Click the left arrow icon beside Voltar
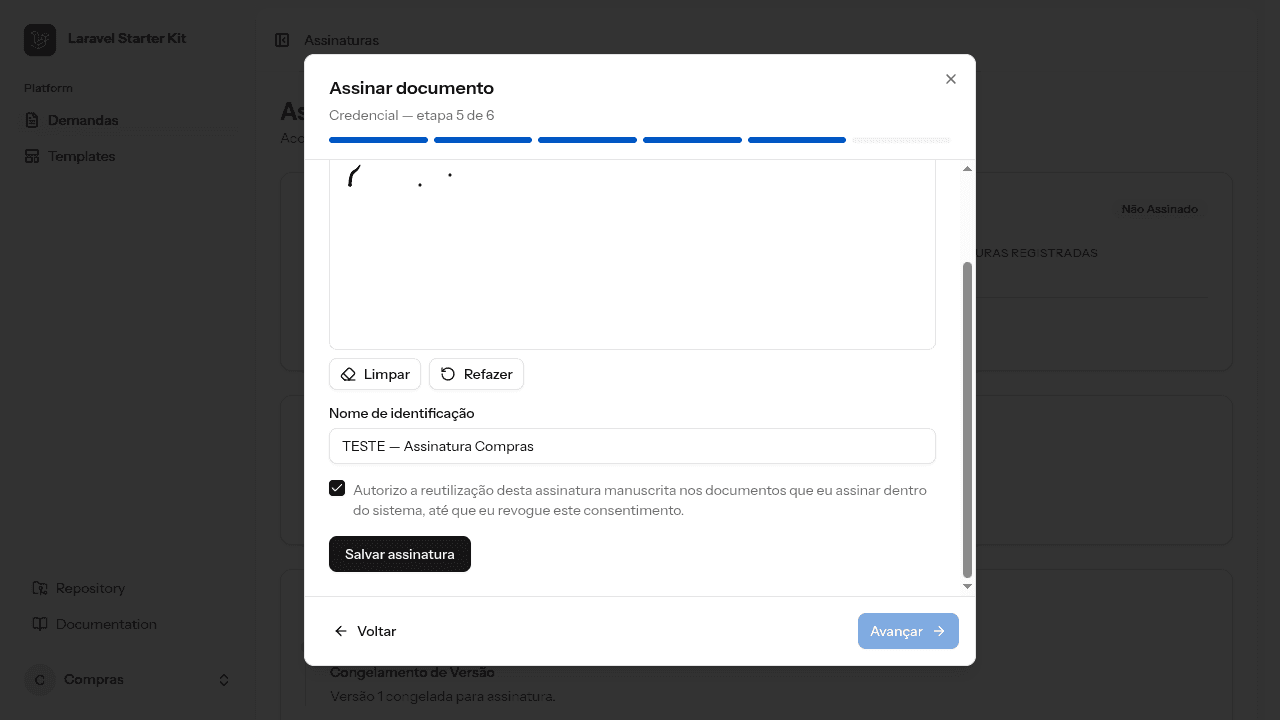Image resolution: width=1280 pixels, height=720 pixels. tap(341, 631)
